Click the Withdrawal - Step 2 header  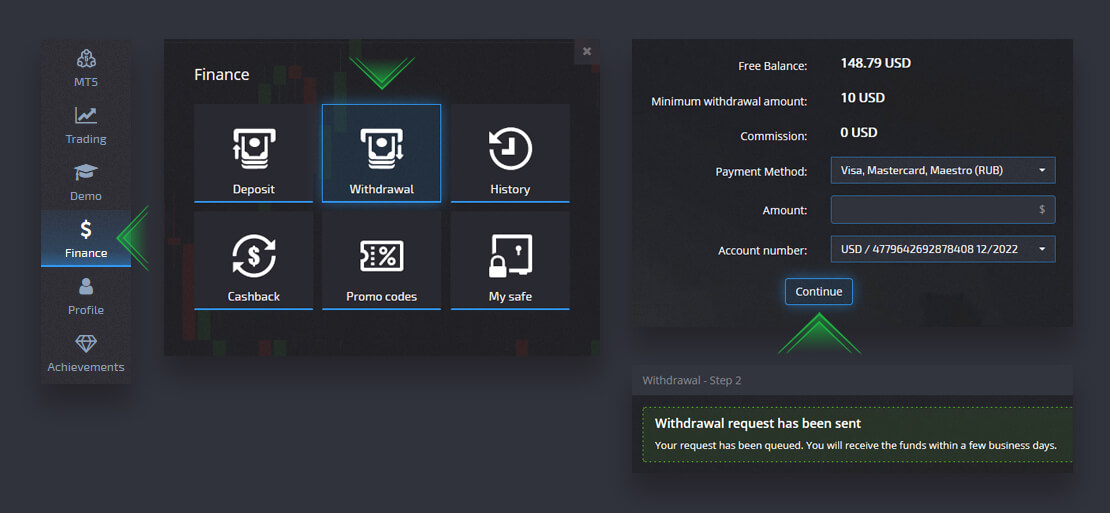pyautogui.click(x=692, y=381)
